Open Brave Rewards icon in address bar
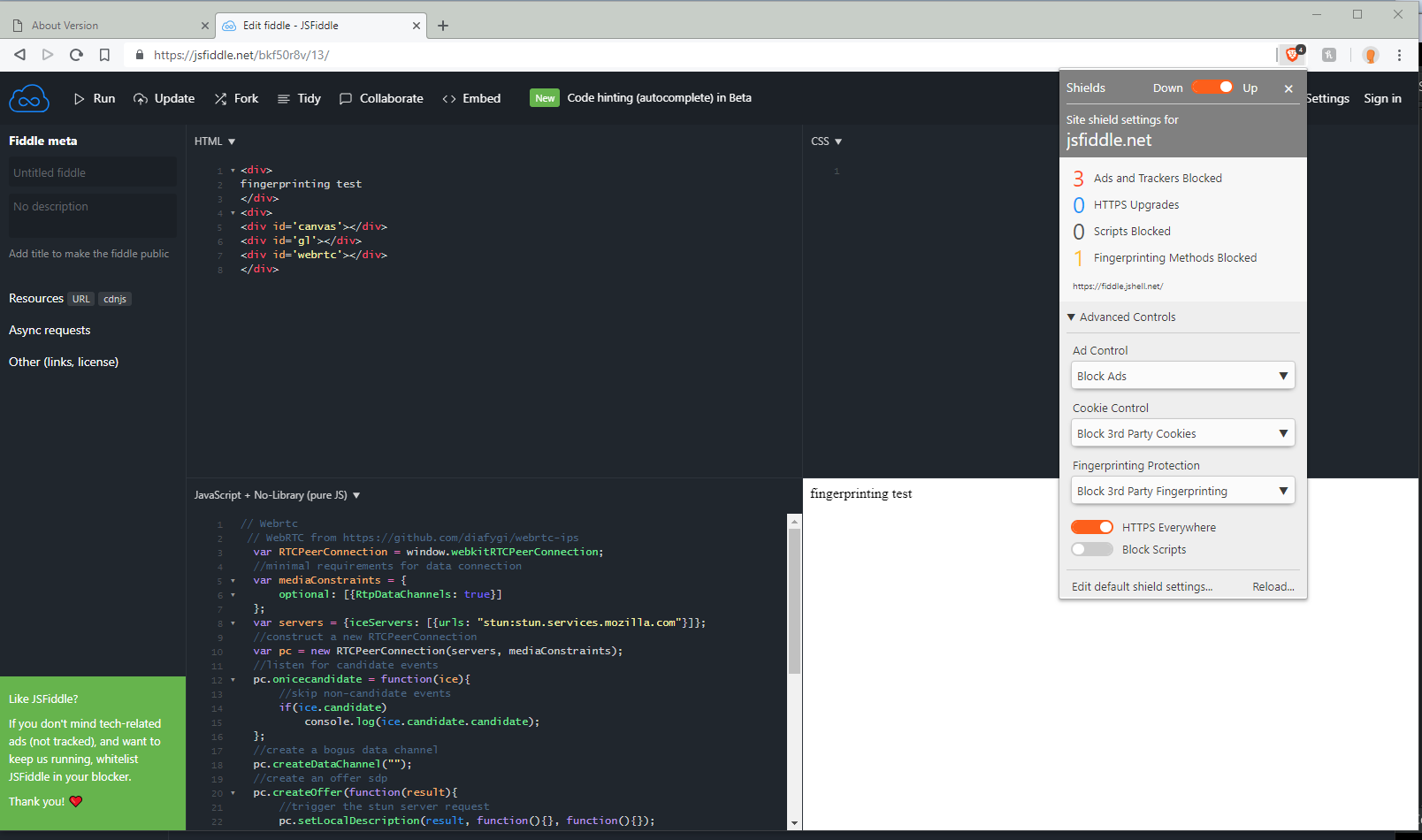Image resolution: width=1422 pixels, height=840 pixels. coord(1371,55)
